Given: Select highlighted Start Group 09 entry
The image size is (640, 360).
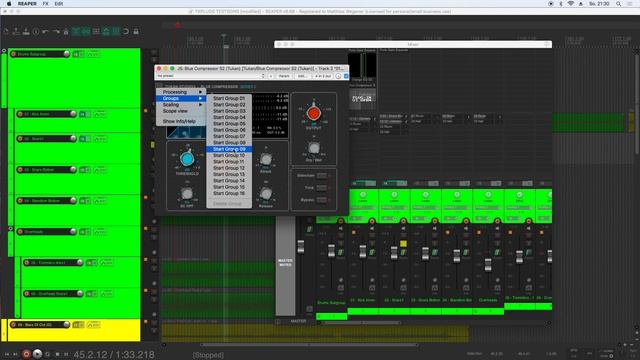Looking at the screenshot, I should (x=229, y=149).
